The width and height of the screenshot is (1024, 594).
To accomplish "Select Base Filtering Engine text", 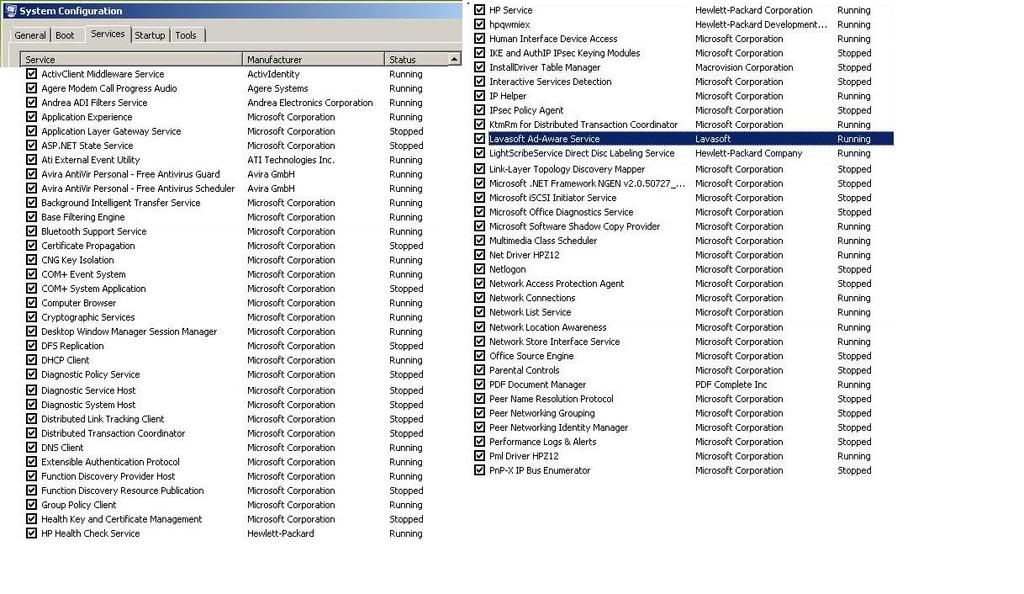I will (83, 217).
